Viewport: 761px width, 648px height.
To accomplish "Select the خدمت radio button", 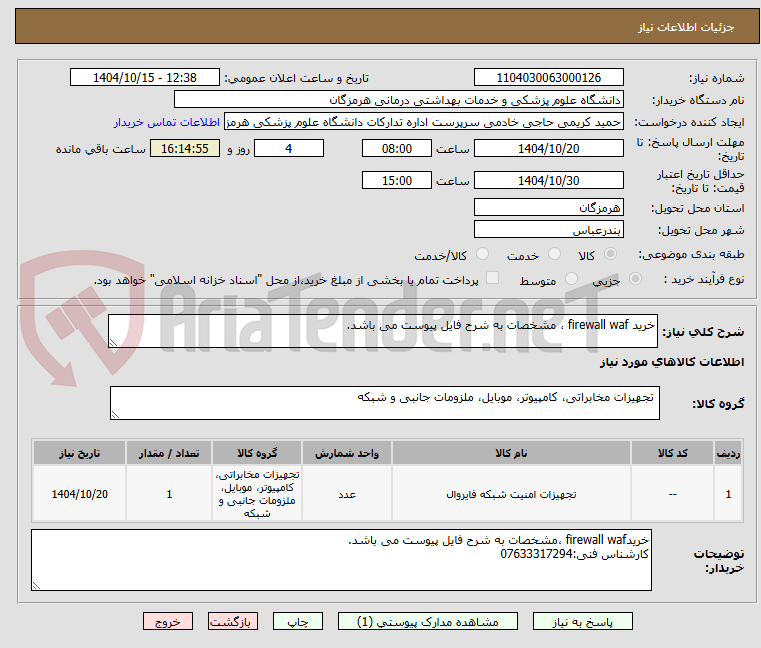I will tap(554, 254).
